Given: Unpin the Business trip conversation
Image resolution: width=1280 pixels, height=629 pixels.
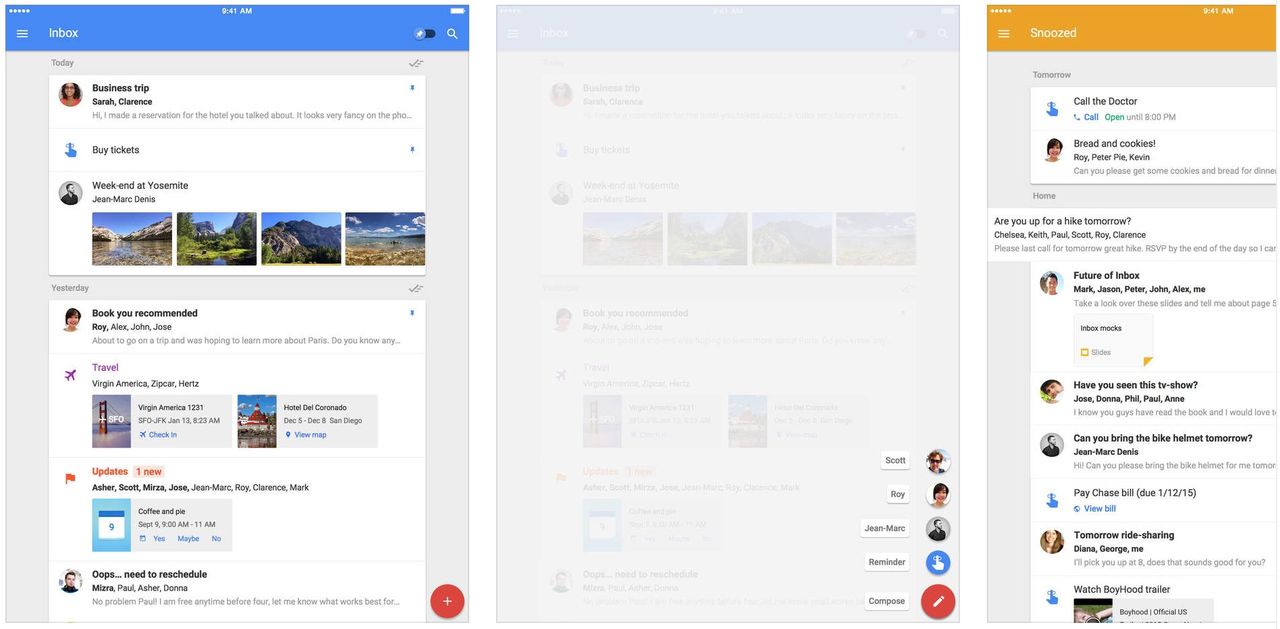Looking at the screenshot, I should (412, 87).
